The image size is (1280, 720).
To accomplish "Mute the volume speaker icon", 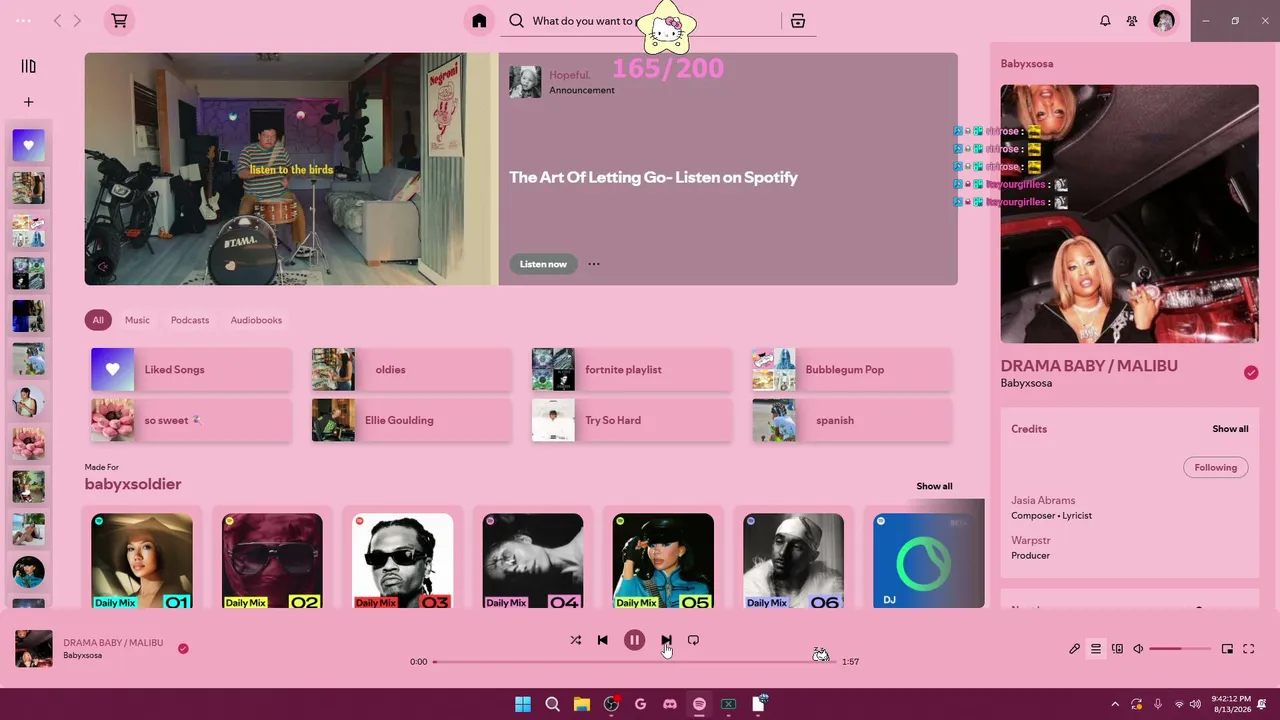I will 1138,649.
